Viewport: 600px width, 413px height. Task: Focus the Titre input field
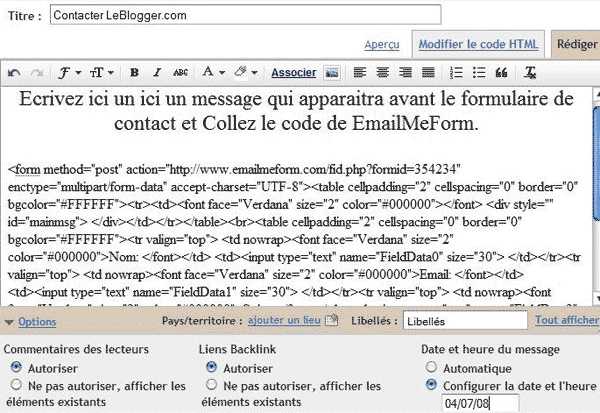click(x=245, y=15)
